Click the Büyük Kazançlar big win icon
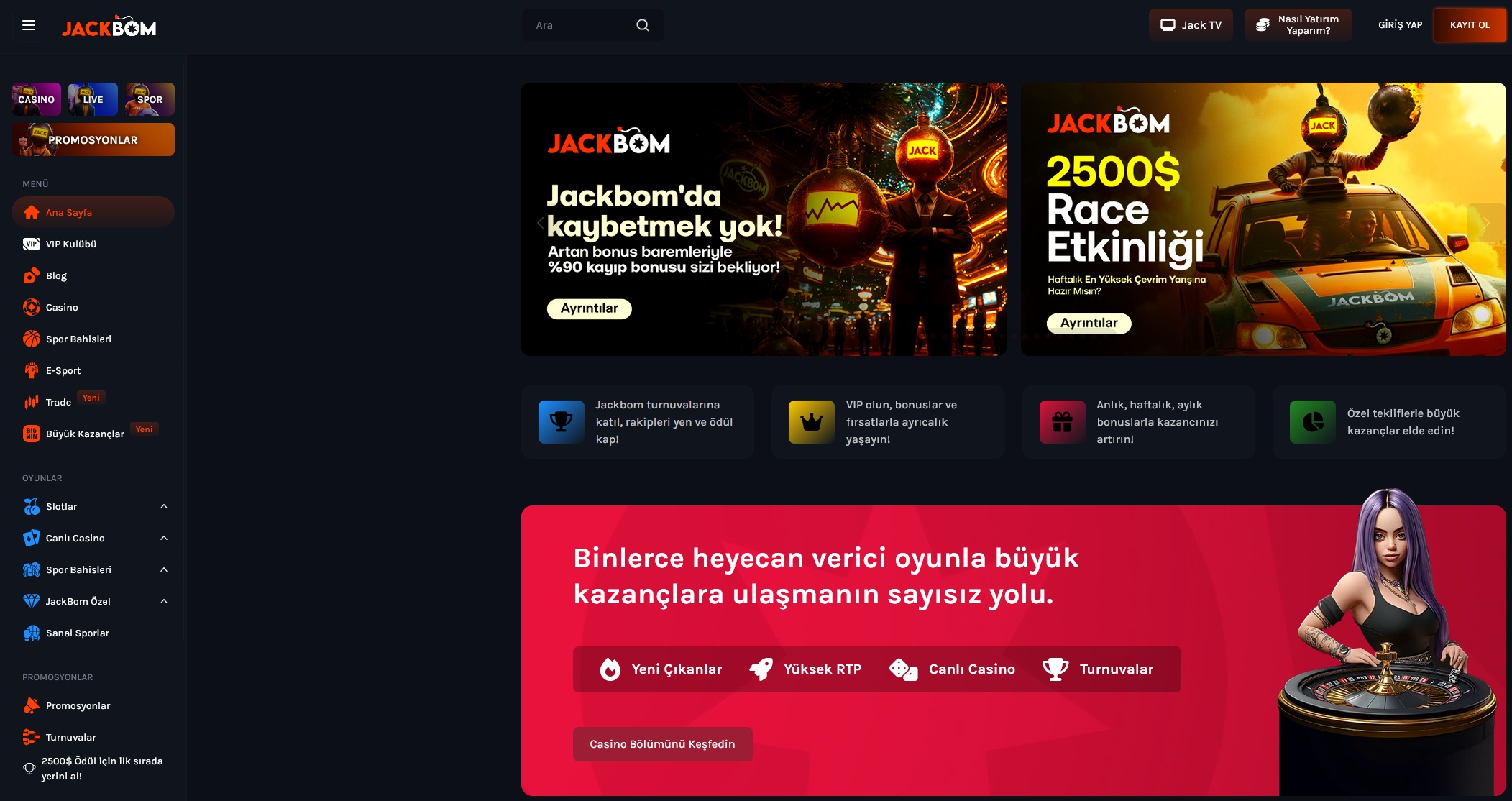Screen dimensions: 1512x801 (31, 434)
